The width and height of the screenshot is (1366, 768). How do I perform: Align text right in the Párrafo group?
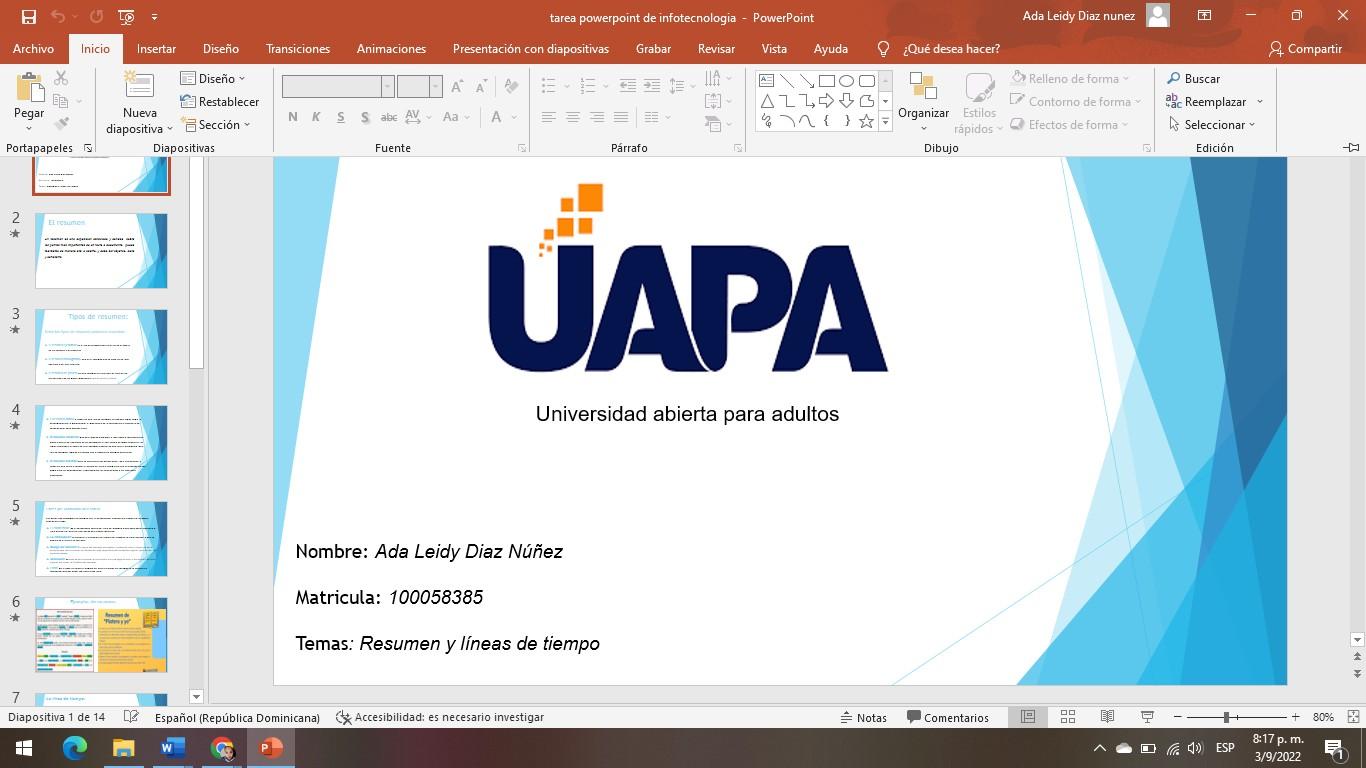tap(596, 117)
